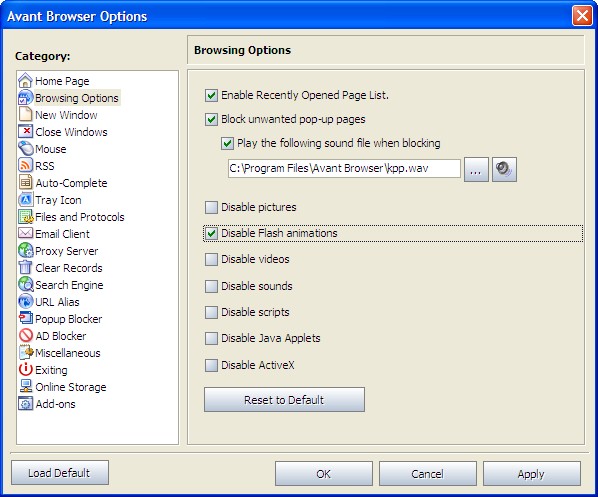The height and width of the screenshot is (497, 598).
Task: Select Clear Records category
Action: pos(69,268)
